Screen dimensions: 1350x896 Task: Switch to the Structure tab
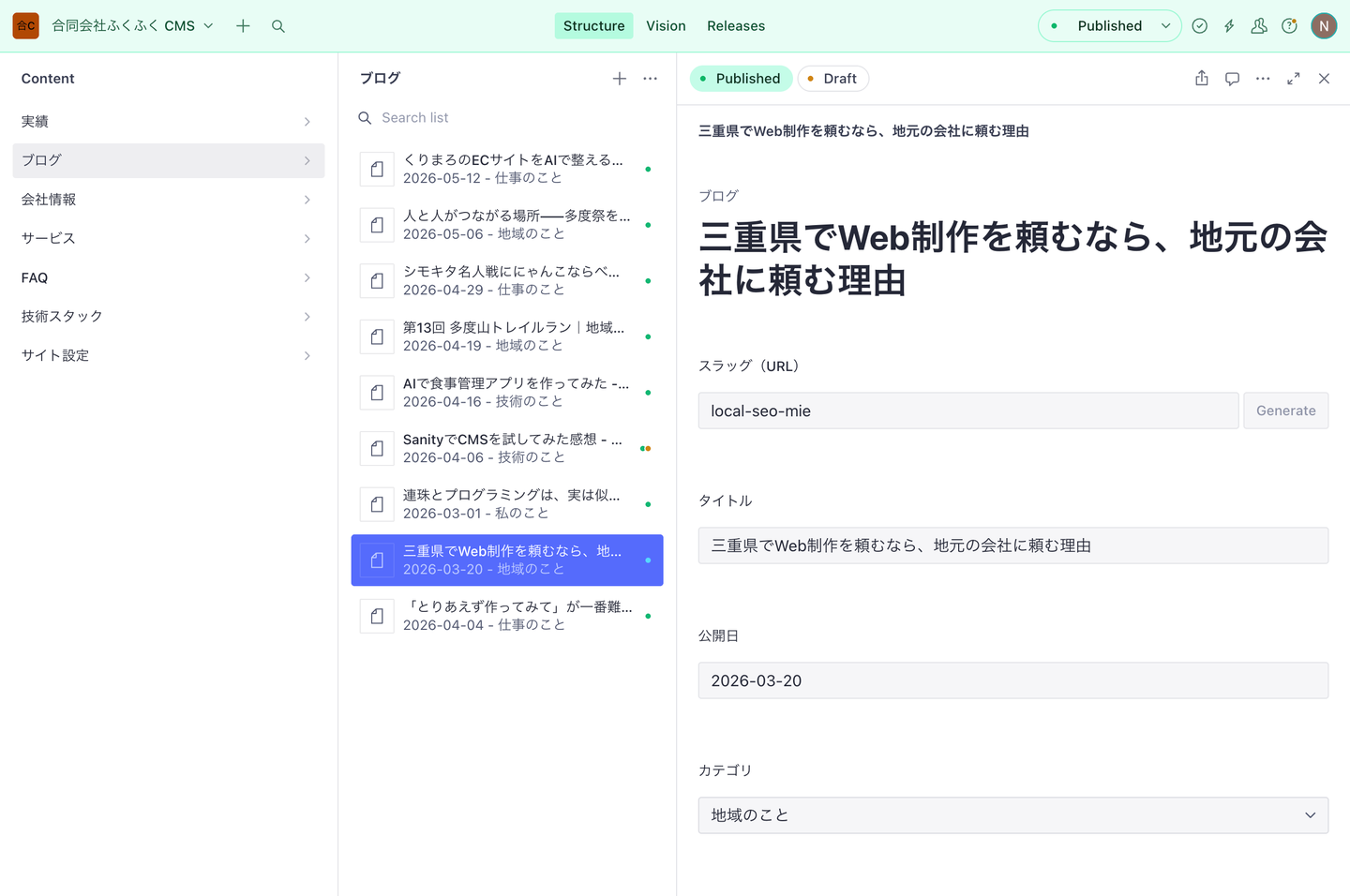point(593,26)
